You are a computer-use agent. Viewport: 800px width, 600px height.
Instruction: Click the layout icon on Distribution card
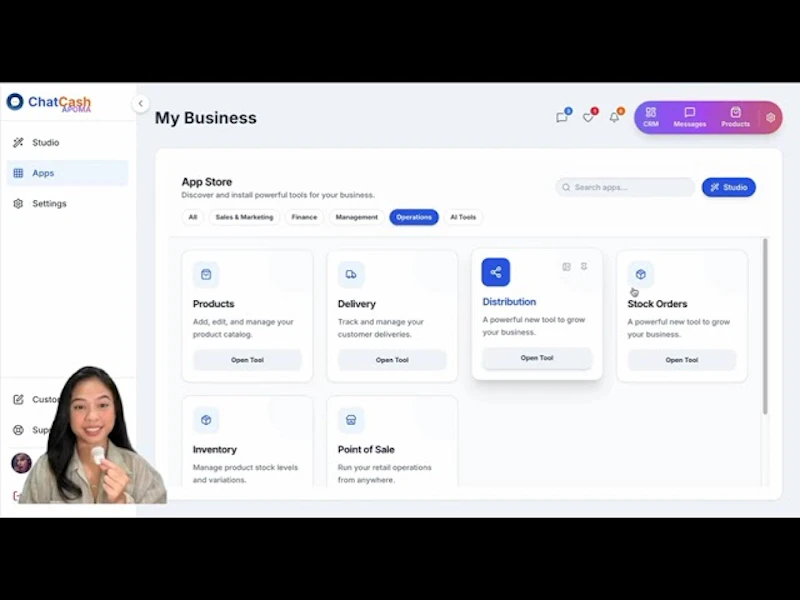pyautogui.click(x=566, y=267)
